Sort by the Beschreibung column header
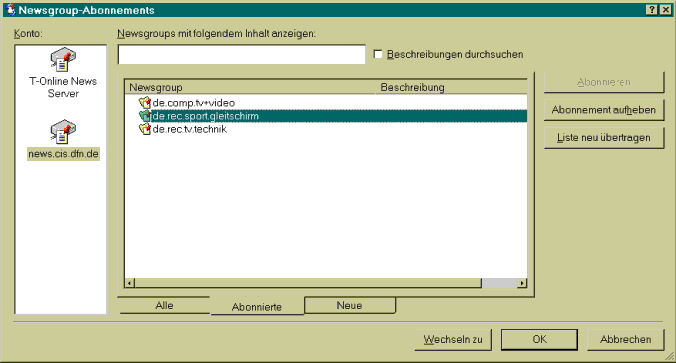676x363 pixels. pos(451,87)
